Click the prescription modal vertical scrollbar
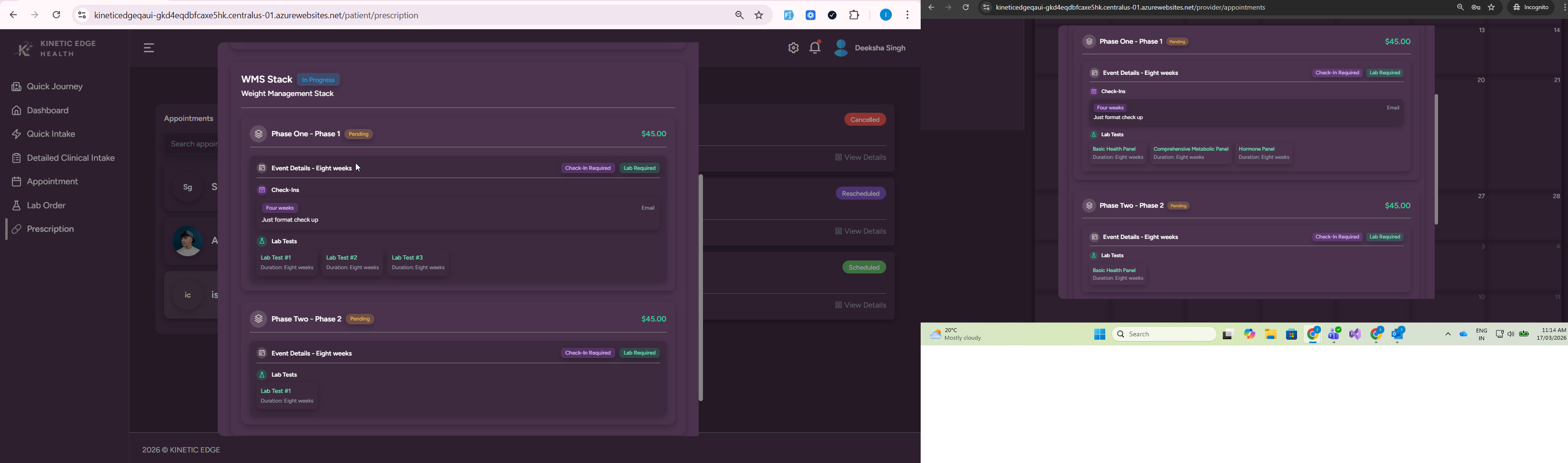 [701, 287]
